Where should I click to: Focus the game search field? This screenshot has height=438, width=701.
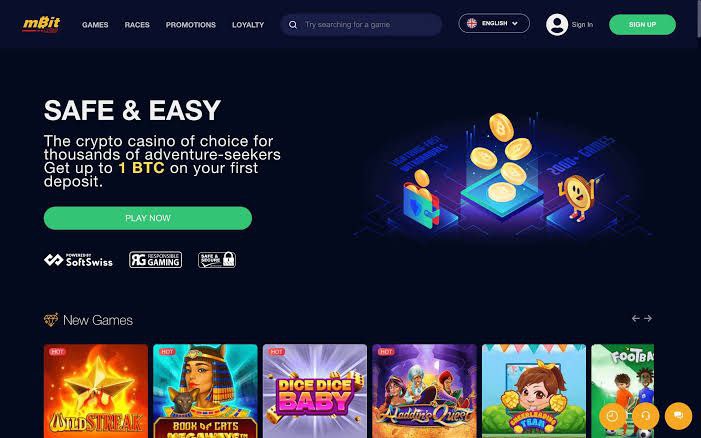point(361,25)
